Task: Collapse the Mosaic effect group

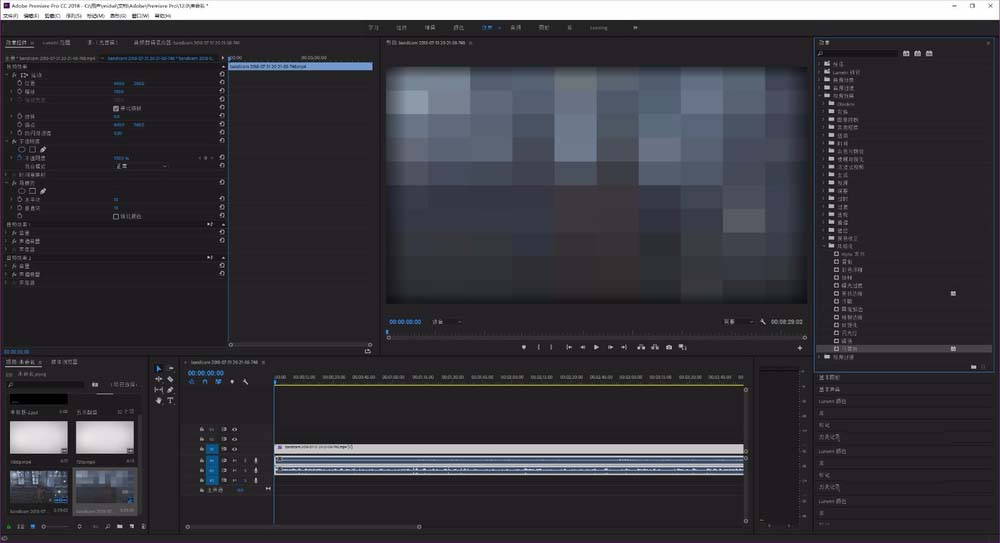Action: point(7,182)
